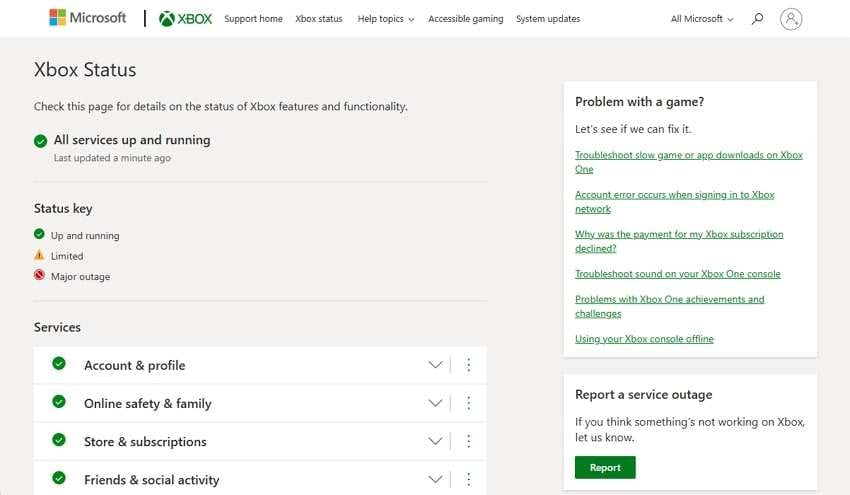Screen dimensions: 850x495
Task: Open Problems with Xbox One achievements link
Action: (x=669, y=306)
